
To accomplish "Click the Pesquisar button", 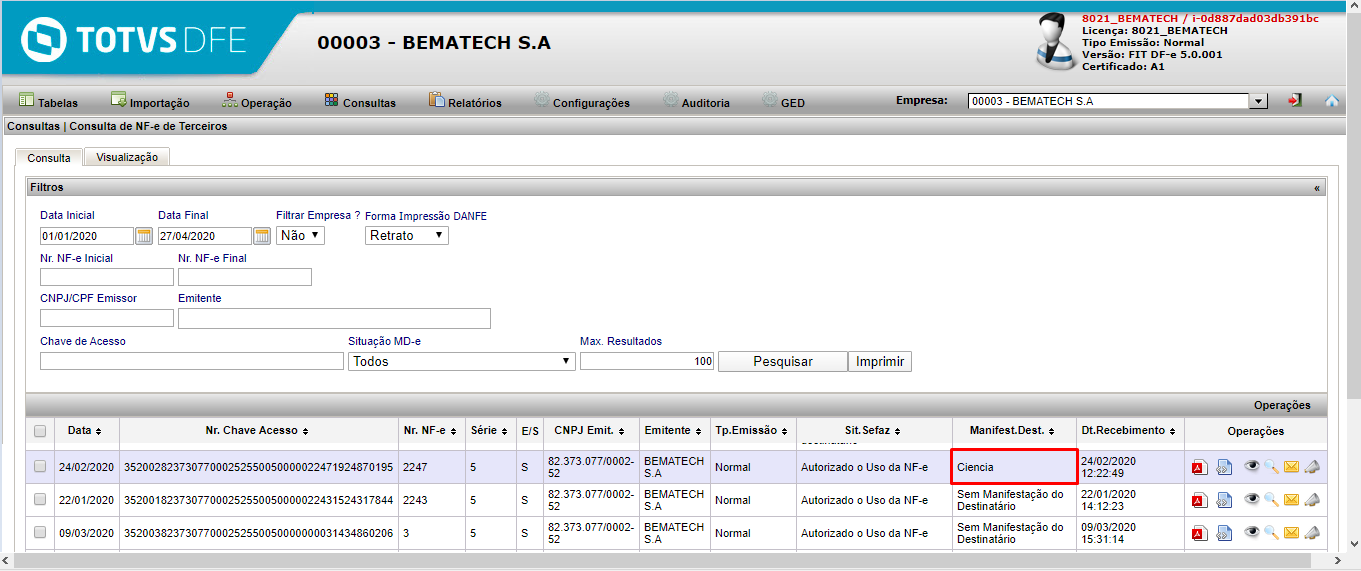I will (783, 361).
